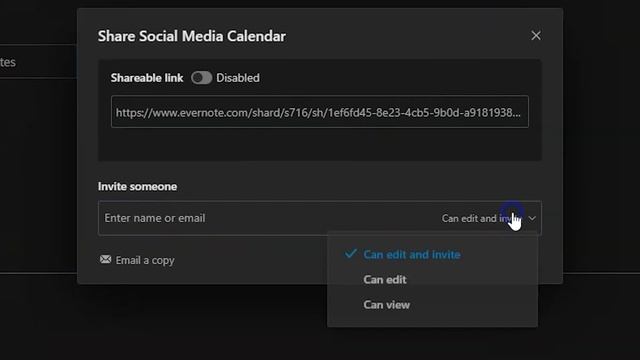
Task: Toggle the Shareable link switch
Action: pos(201,78)
